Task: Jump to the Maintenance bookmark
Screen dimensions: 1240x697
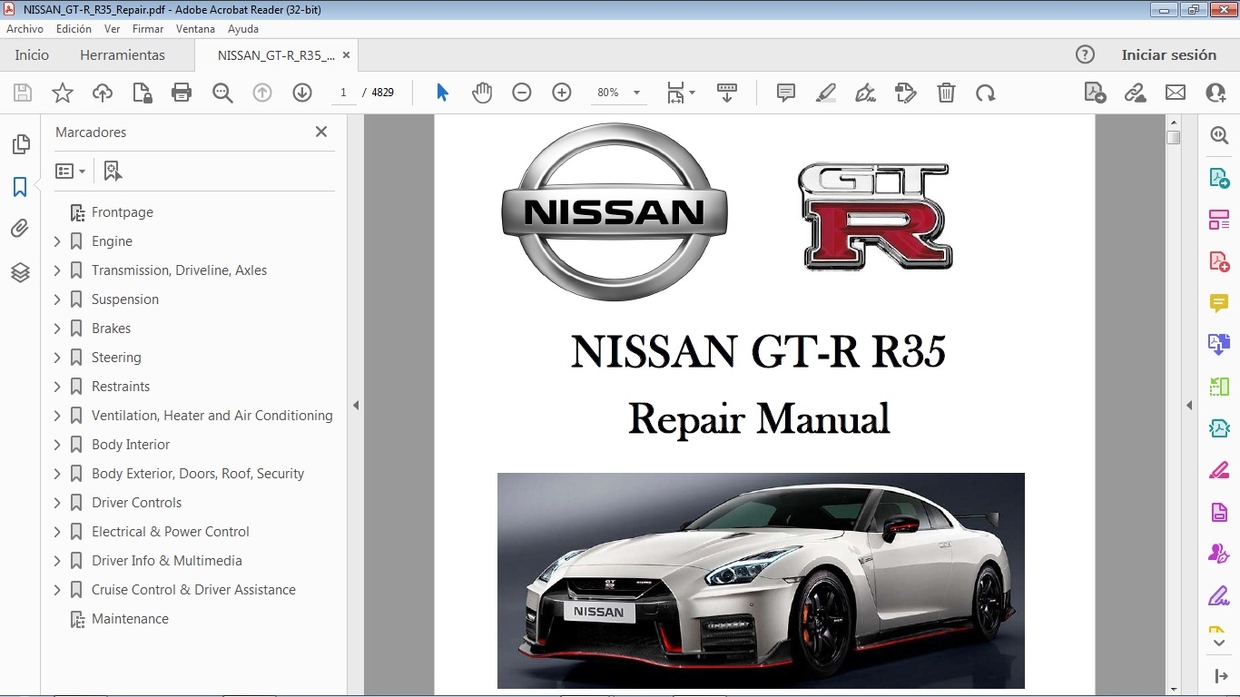Action: (x=131, y=619)
